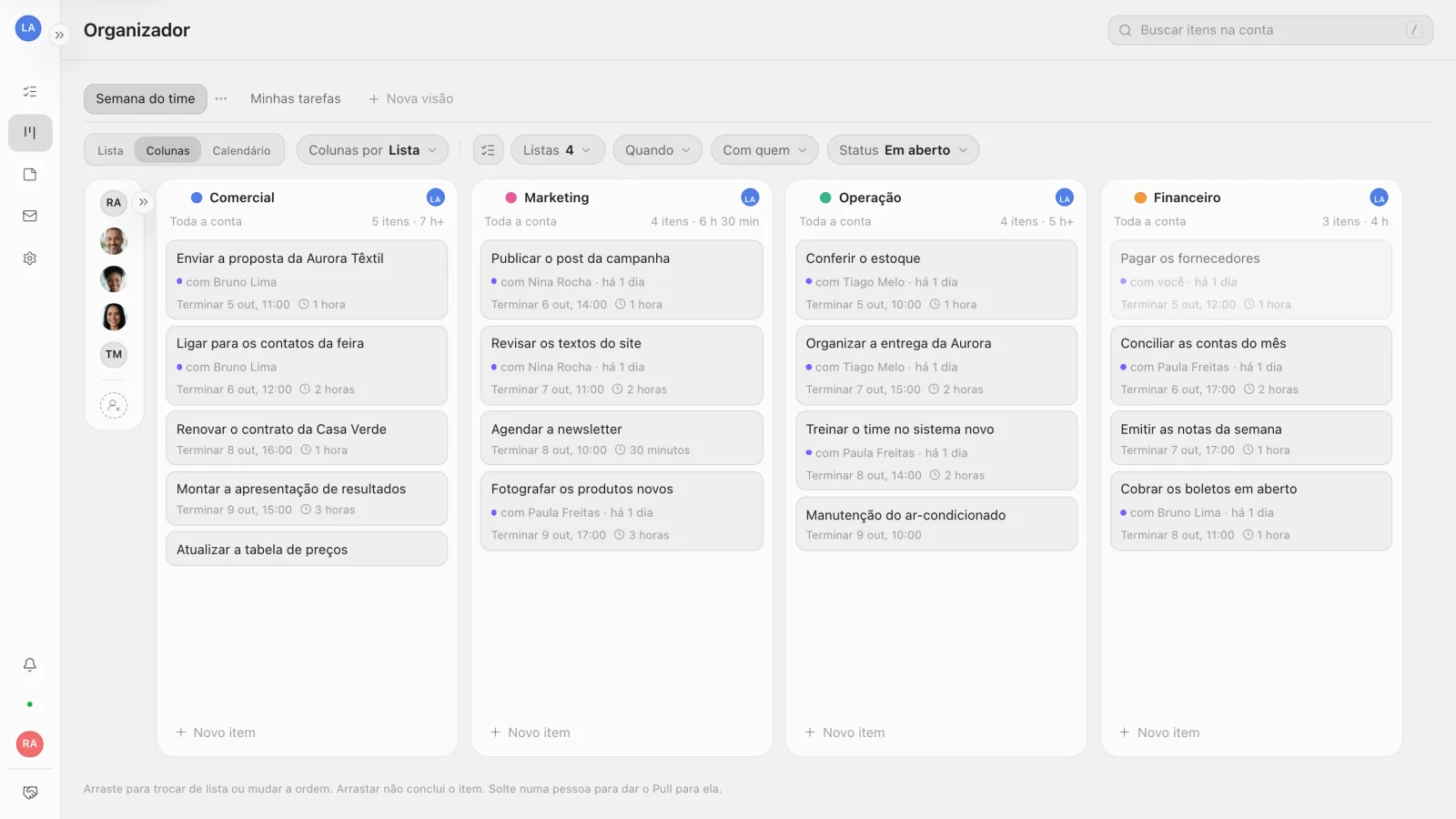The image size is (1456, 819).
Task: Click the blue dot of Comercial list
Action: [197, 197]
